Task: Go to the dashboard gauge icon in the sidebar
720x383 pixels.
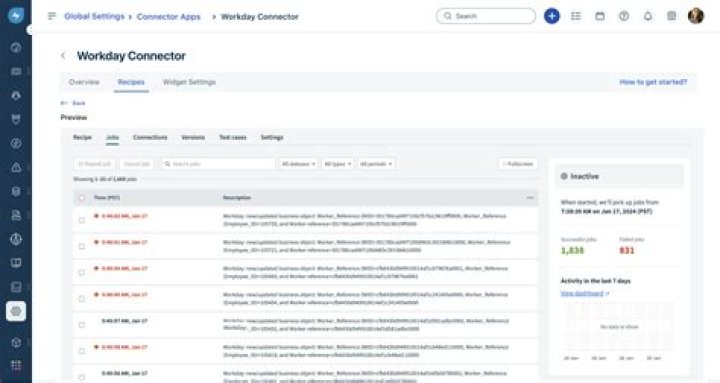Action: (16, 47)
